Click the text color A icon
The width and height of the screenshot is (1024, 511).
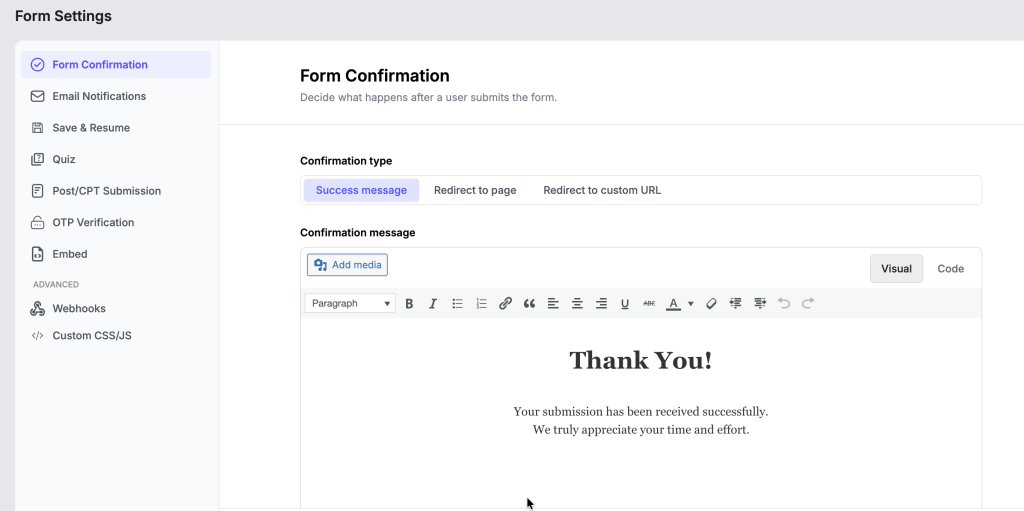(673, 303)
